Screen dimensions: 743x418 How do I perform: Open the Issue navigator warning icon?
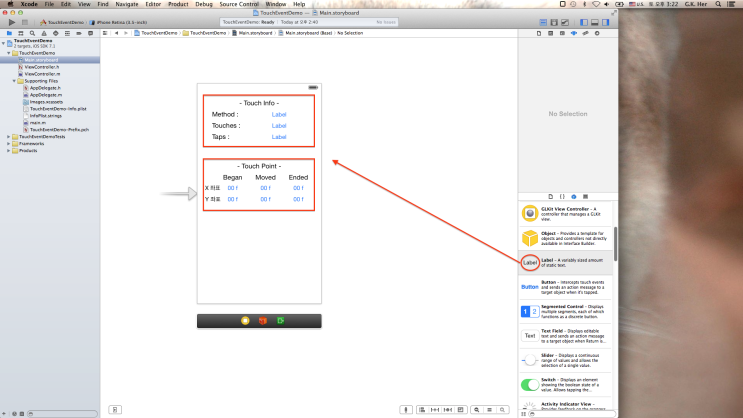tap(44, 33)
